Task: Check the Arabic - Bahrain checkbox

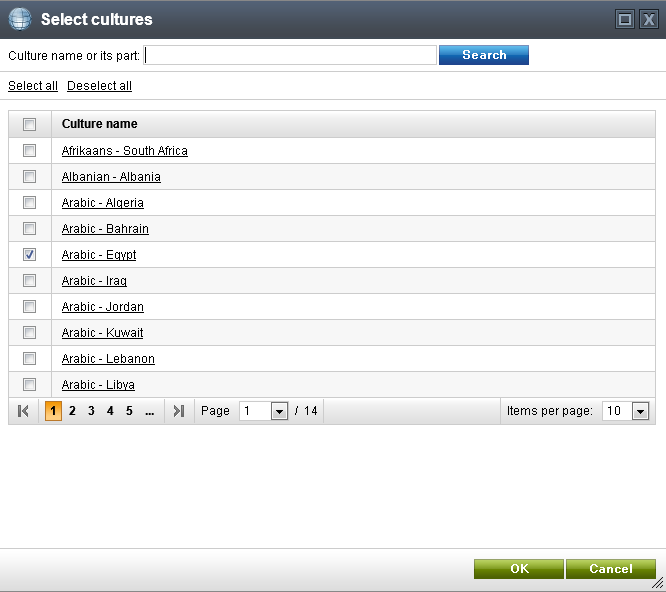Action: pos(29,228)
